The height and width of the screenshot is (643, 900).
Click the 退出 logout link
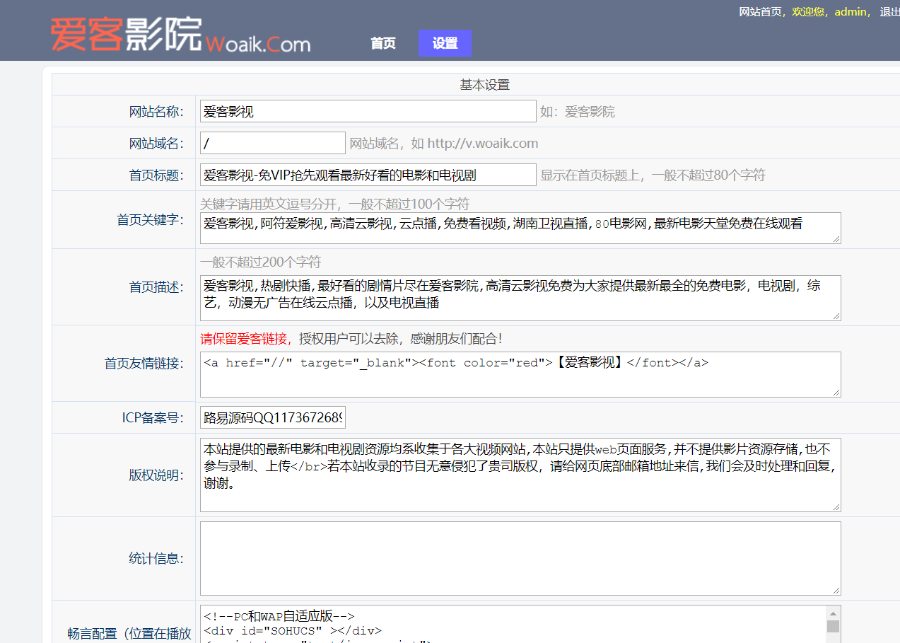click(890, 11)
